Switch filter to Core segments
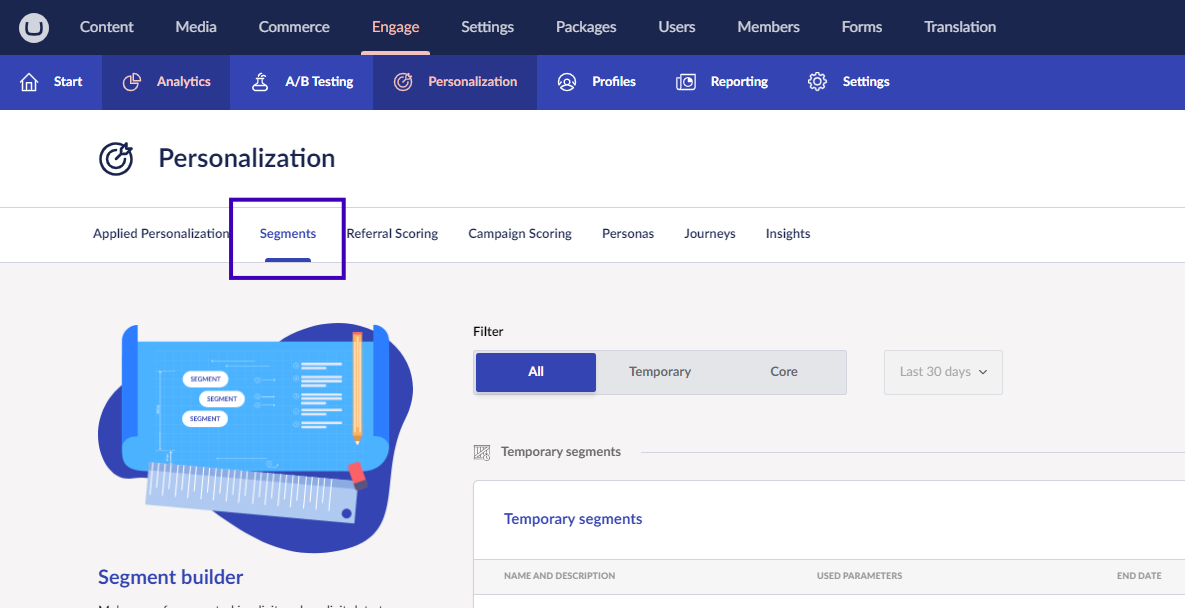The height and width of the screenshot is (608, 1185). [x=784, y=372]
